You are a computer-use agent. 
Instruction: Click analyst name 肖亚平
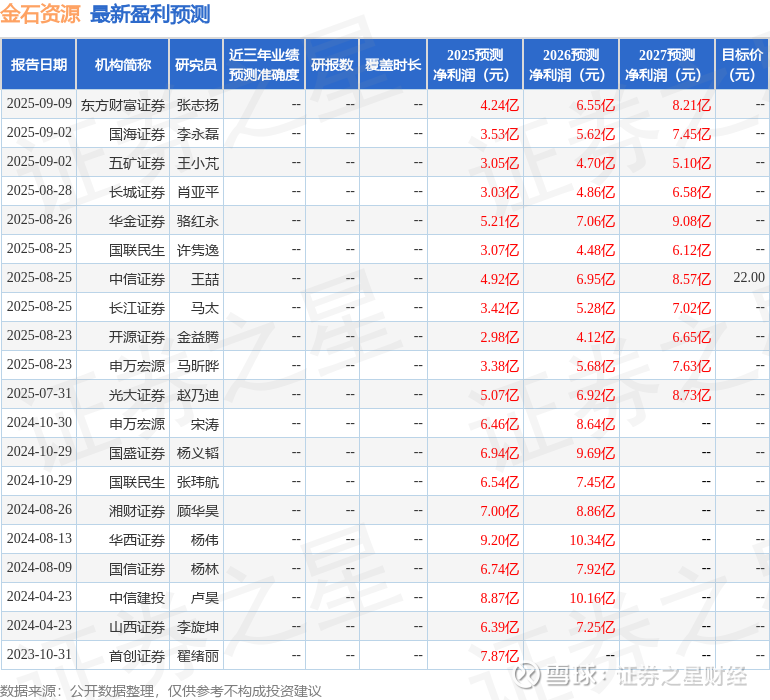point(197,193)
